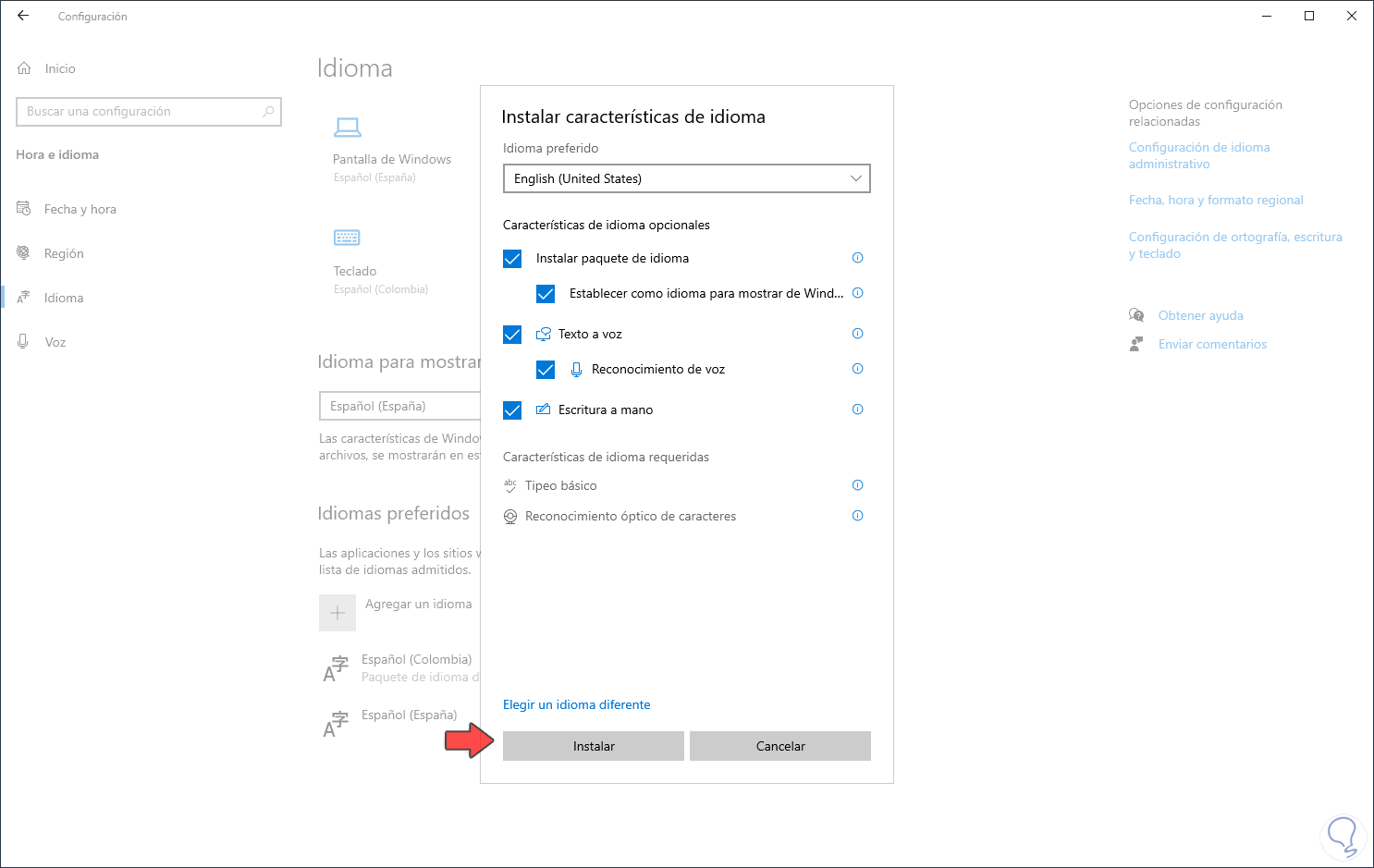The height and width of the screenshot is (868, 1374).
Task: Click the Obtener ayuda link
Action: coord(1200,315)
